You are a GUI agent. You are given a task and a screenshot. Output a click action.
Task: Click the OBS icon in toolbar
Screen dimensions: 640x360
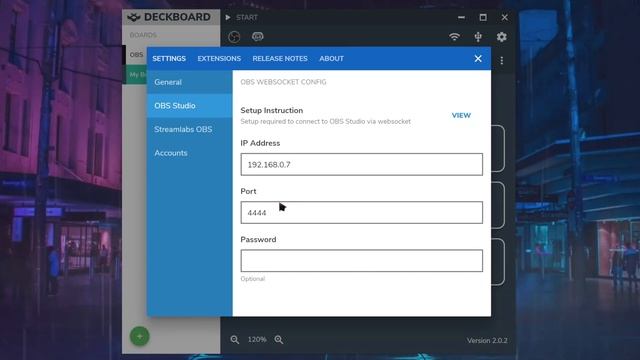coord(234,37)
